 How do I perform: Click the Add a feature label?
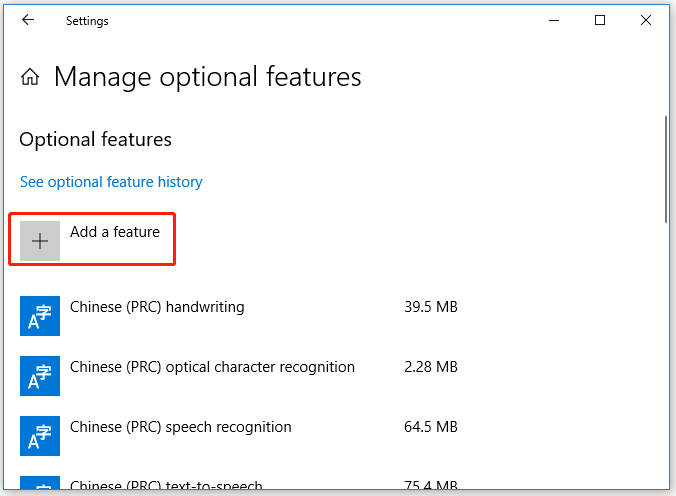pos(115,232)
